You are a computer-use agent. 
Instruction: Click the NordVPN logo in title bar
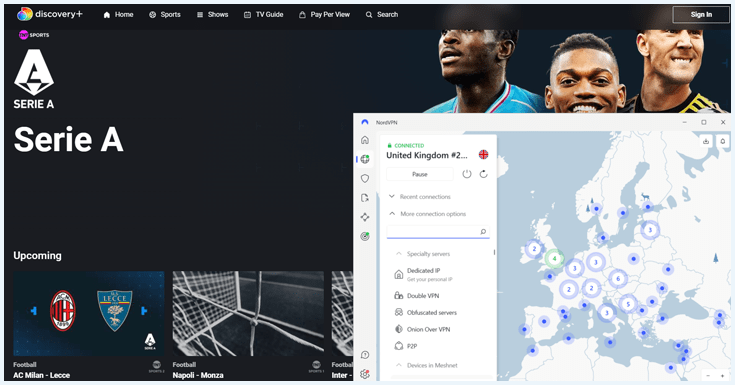(x=365, y=122)
